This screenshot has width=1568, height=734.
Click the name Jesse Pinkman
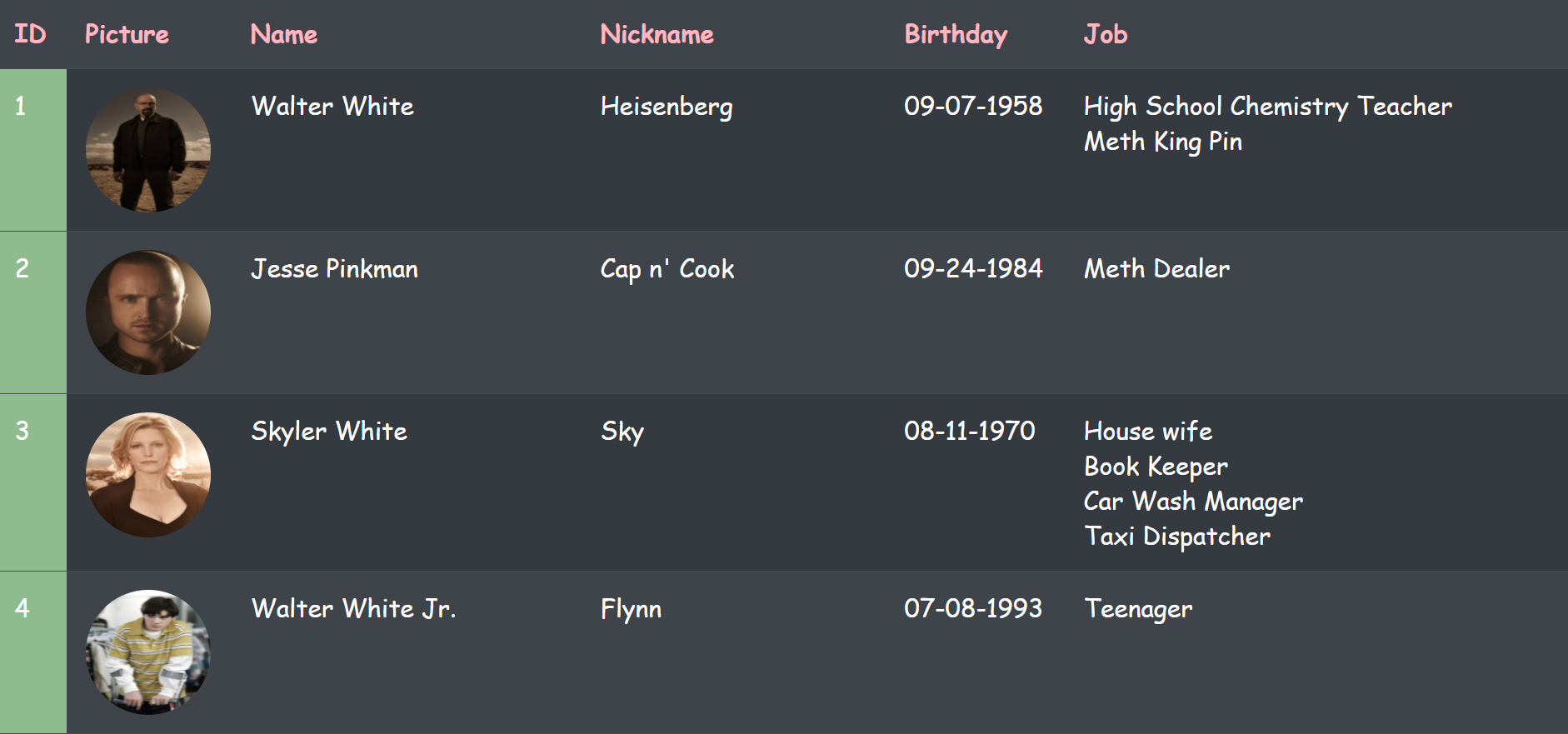coord(334,269)
